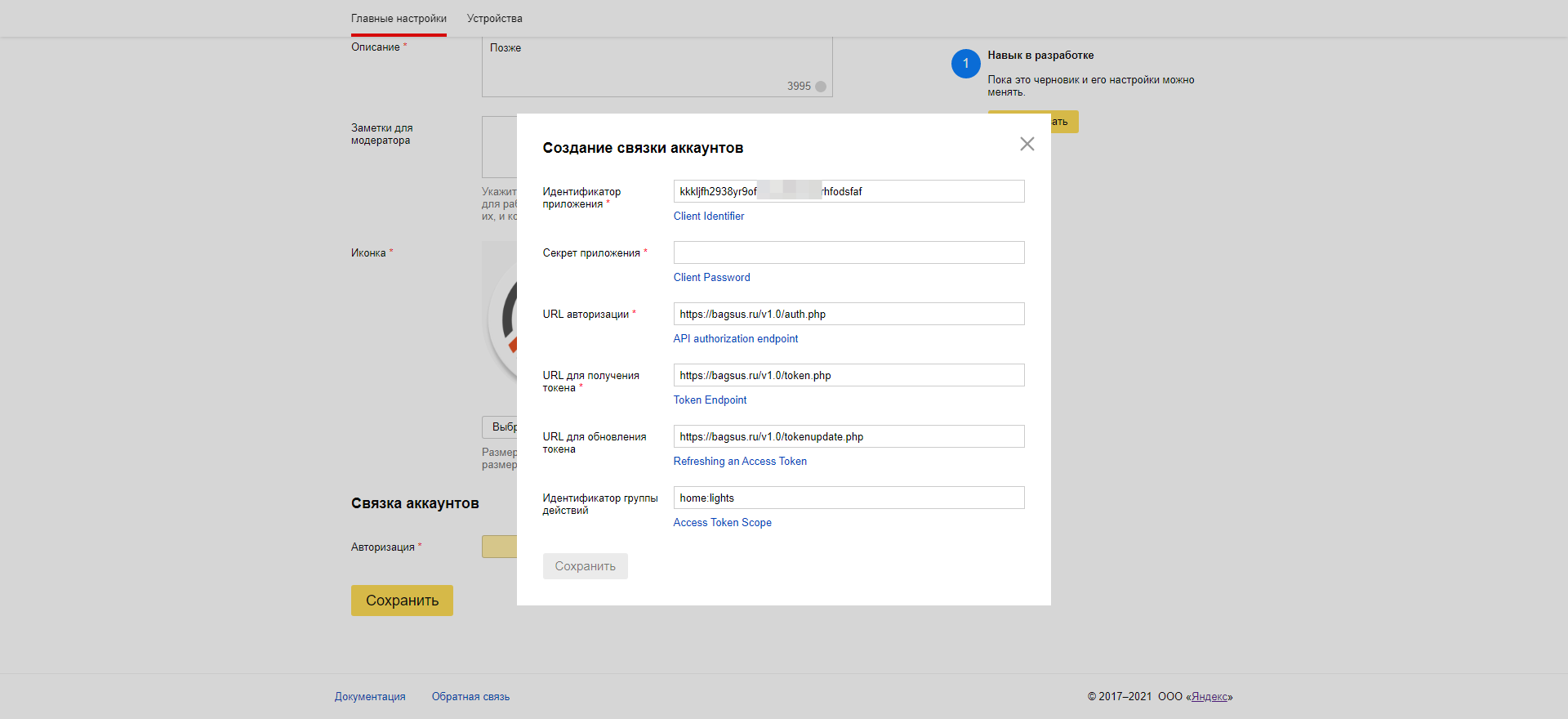Open the Client Password link
Image resolution: width=1568 pixels, height=719 pixels.
711,278
